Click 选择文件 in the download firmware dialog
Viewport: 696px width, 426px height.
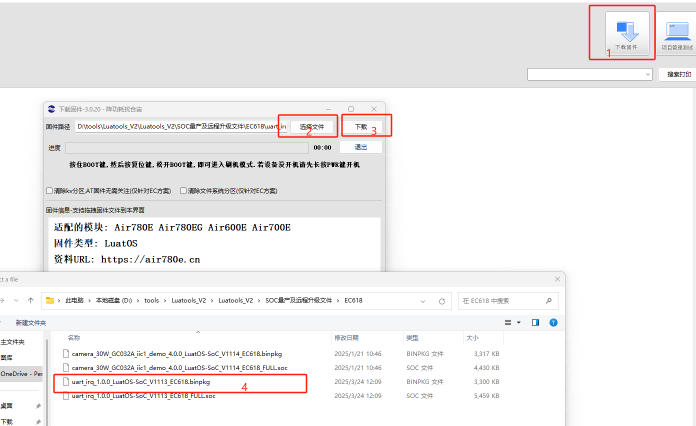(x=312, y=126)
